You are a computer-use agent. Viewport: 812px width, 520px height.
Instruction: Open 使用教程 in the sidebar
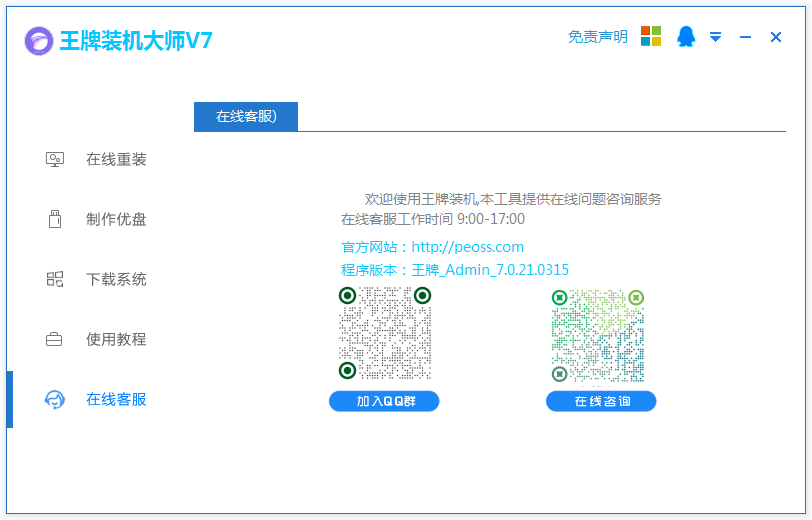[116, 339]
